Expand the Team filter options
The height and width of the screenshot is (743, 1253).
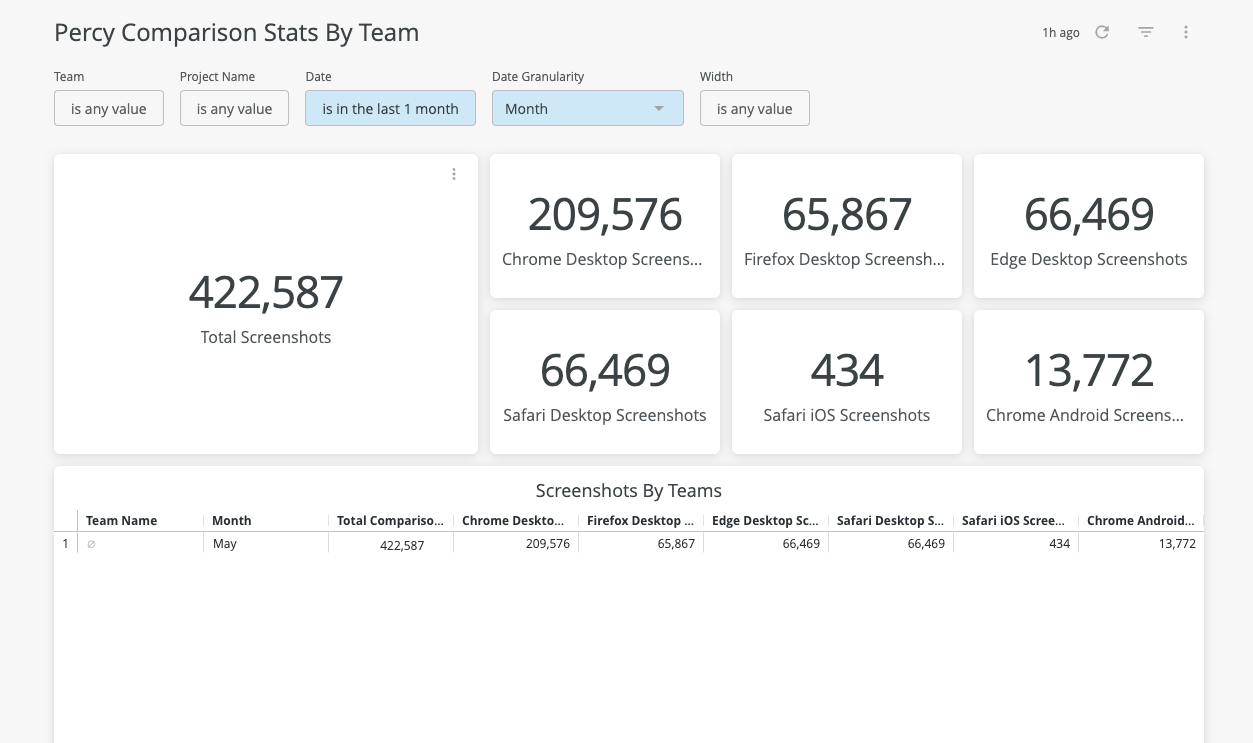(x=108, y=108)
